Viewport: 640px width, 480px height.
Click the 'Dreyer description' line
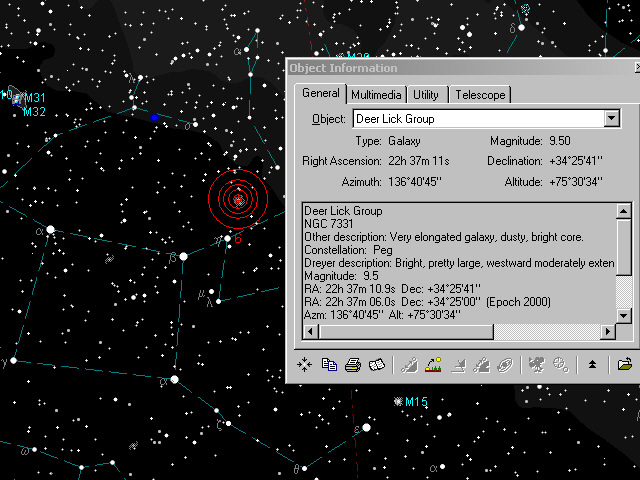click(459, 263)
